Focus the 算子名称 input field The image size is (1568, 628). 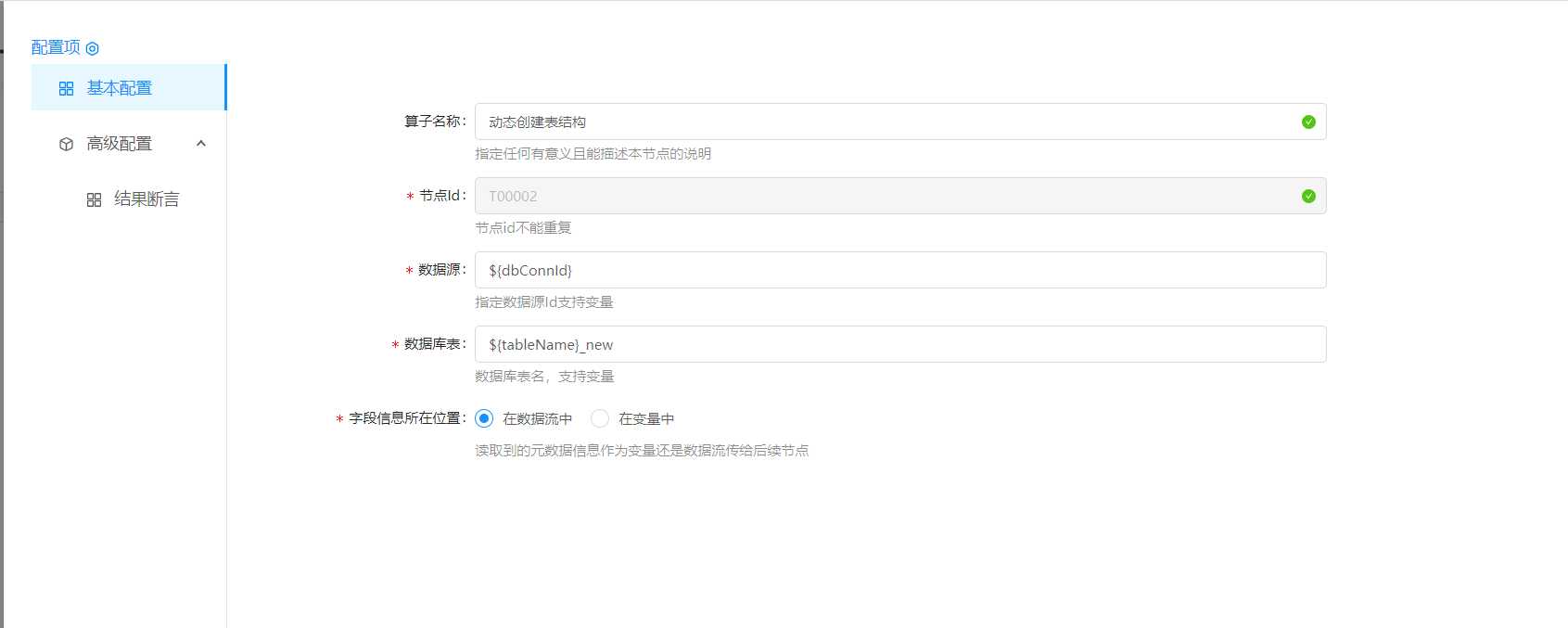(881, 122)
